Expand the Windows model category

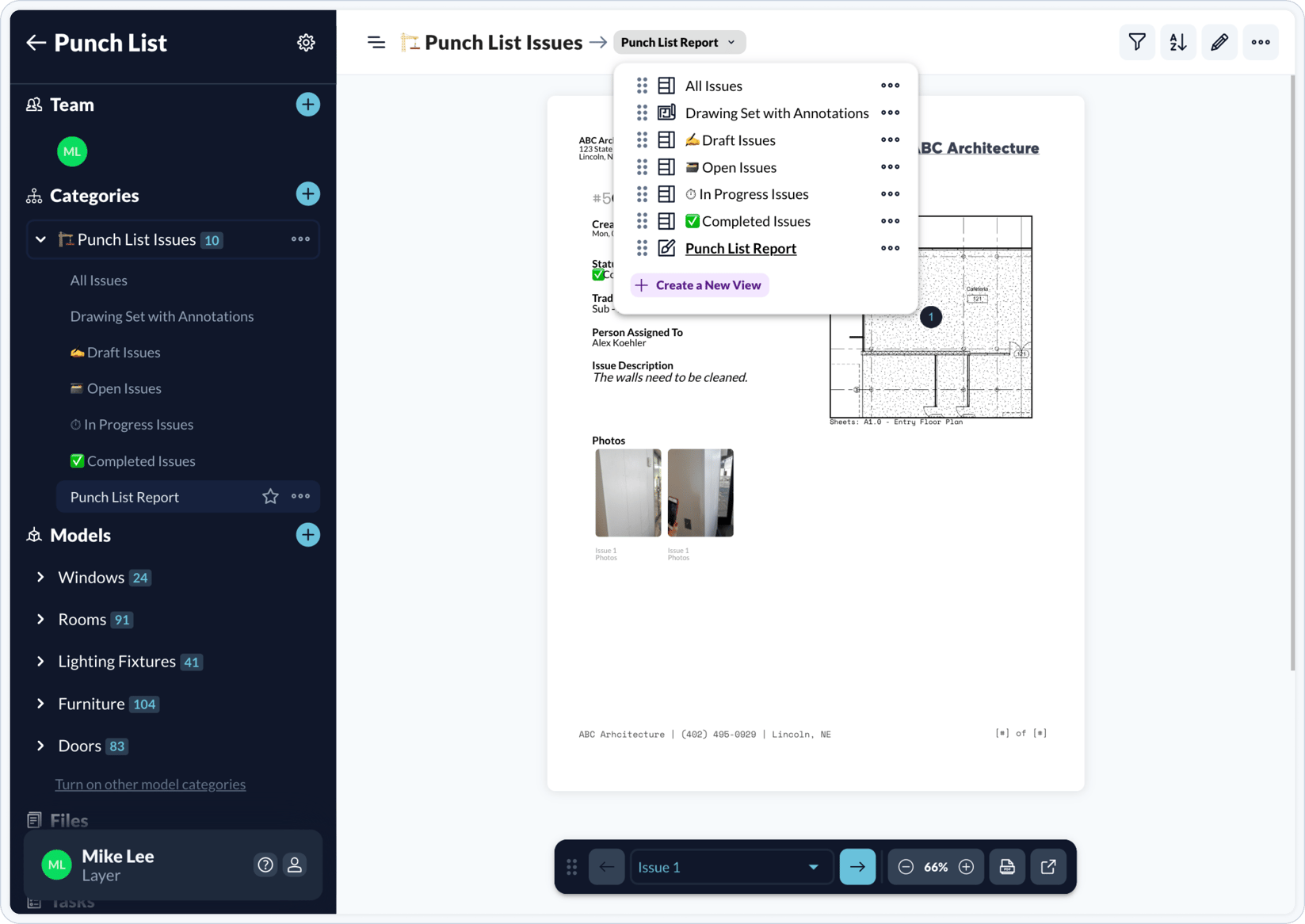pos(40,578)
